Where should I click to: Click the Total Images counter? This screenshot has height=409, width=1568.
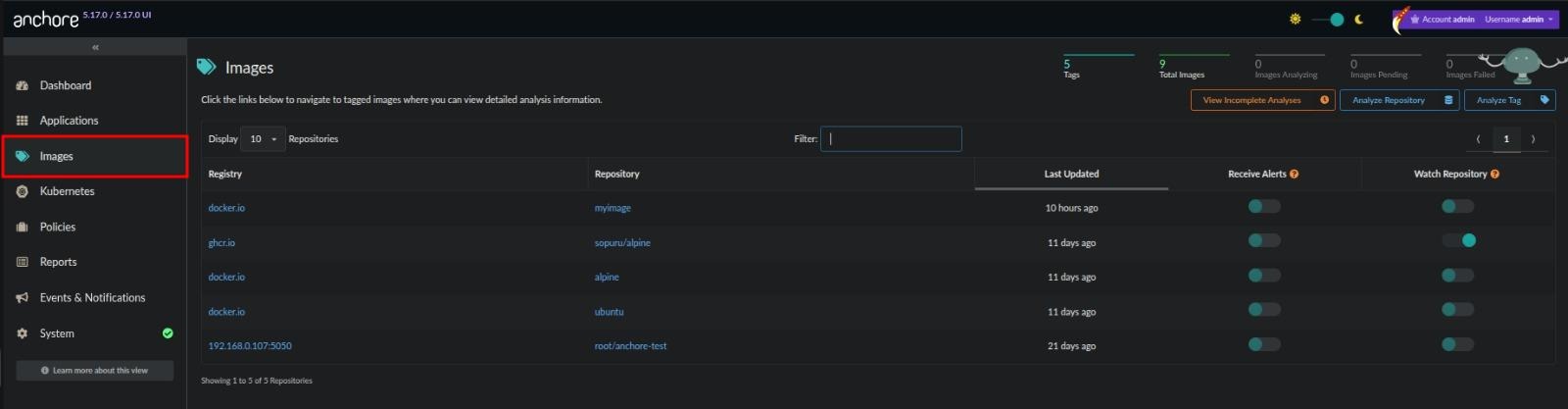pos(1194,68)
